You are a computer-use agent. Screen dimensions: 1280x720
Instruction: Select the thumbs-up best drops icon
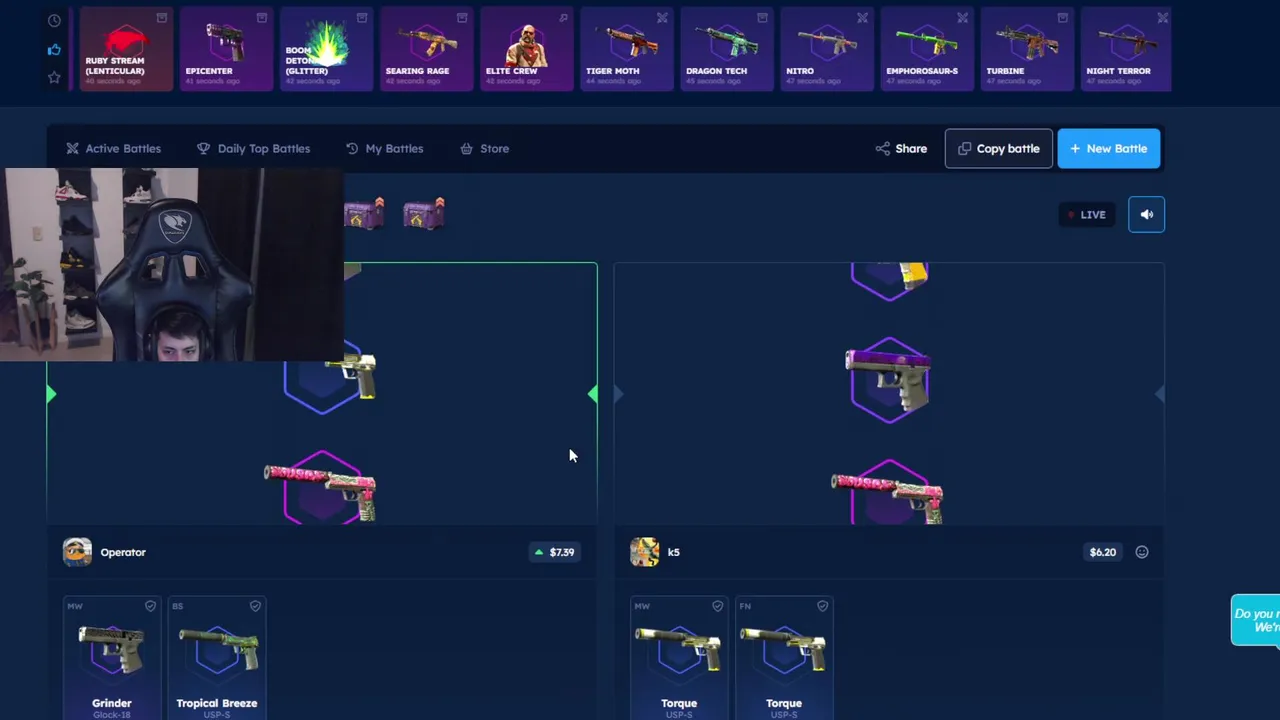[54, 49]
